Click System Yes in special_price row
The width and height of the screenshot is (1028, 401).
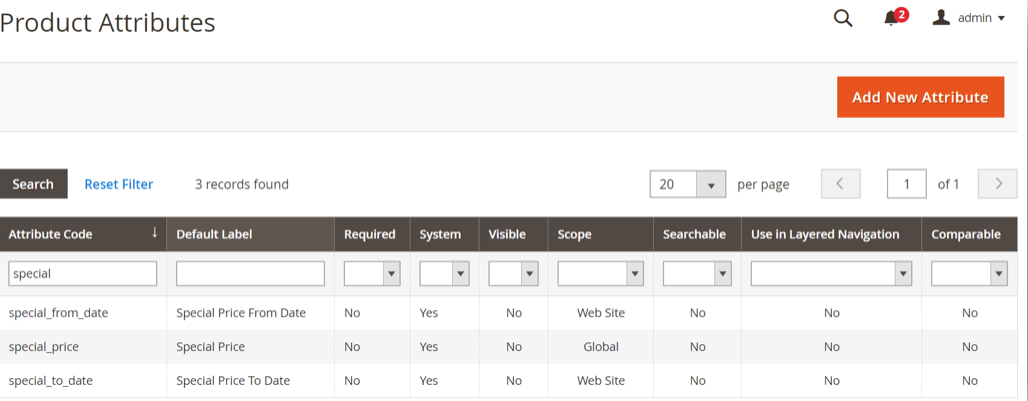429,347
